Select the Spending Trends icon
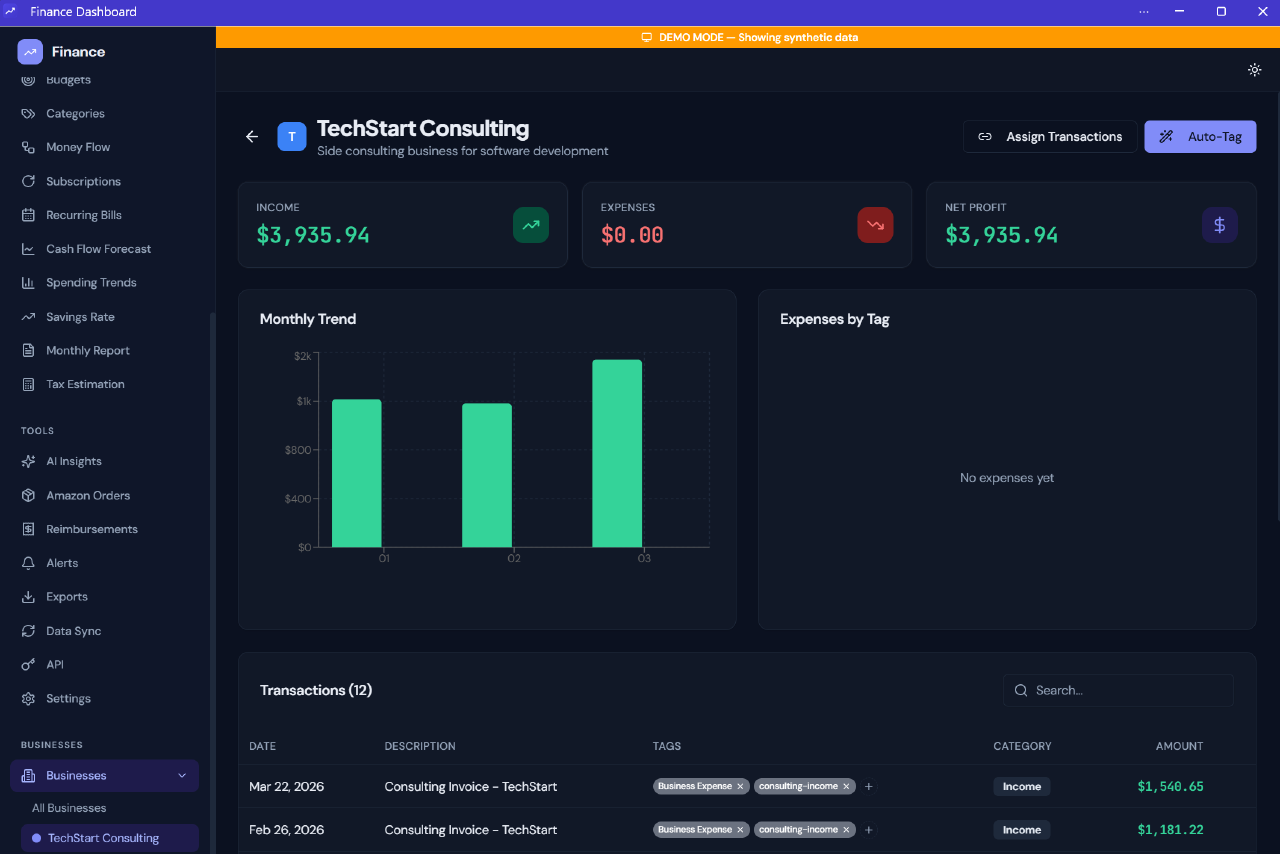 [27, 282]
